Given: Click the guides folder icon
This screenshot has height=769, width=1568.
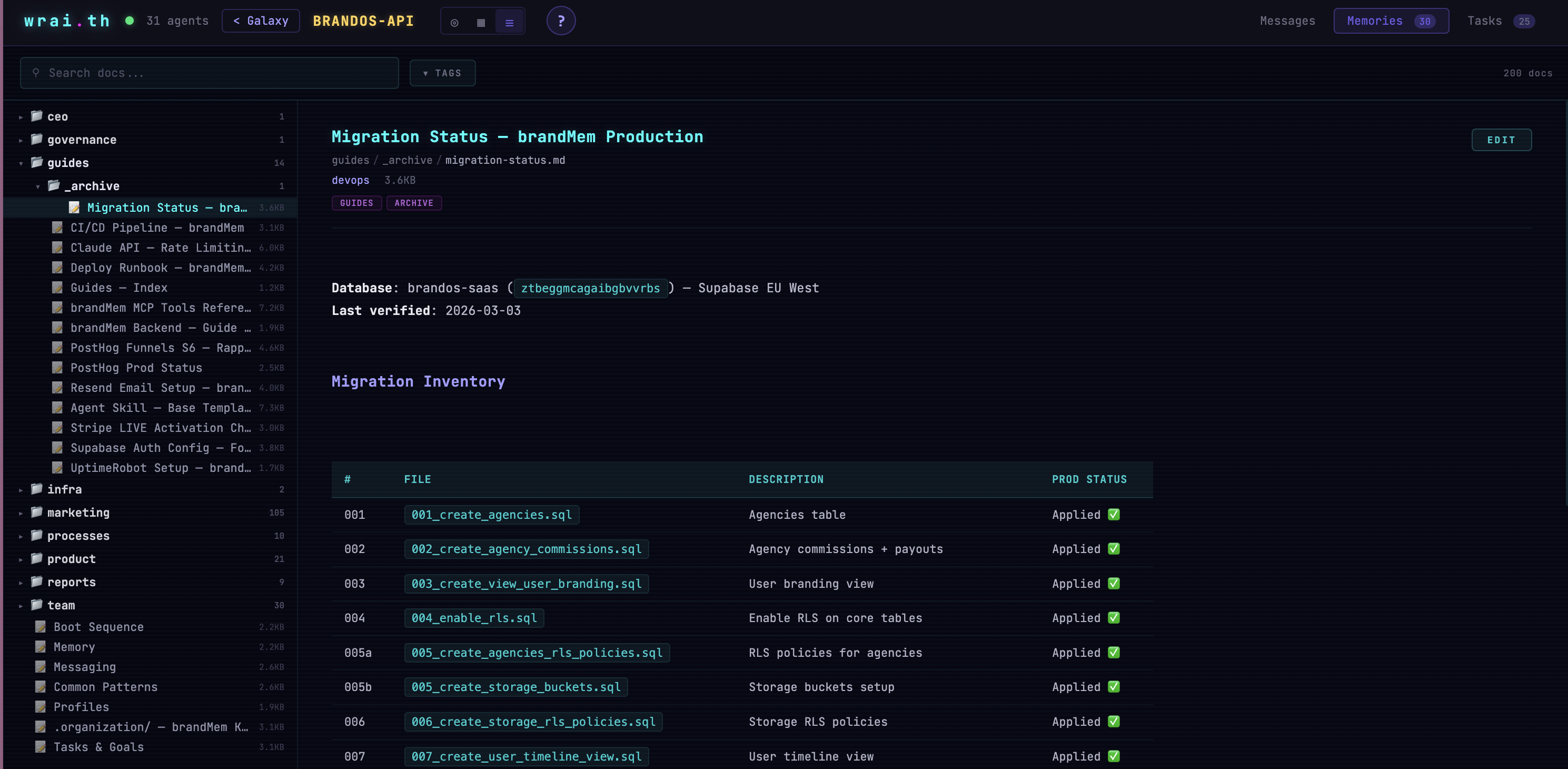Looking at the screenshot, I should tap(36, 162).
